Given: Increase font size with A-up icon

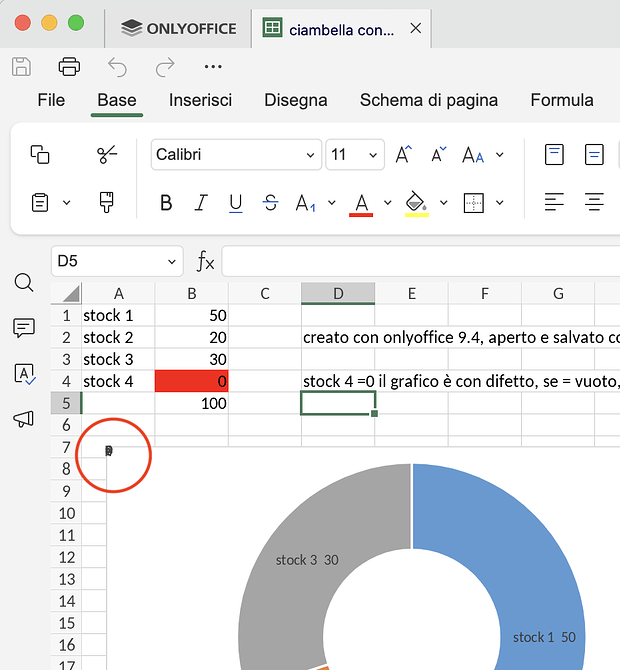Looking at the screenshot, I should [403, 154].
